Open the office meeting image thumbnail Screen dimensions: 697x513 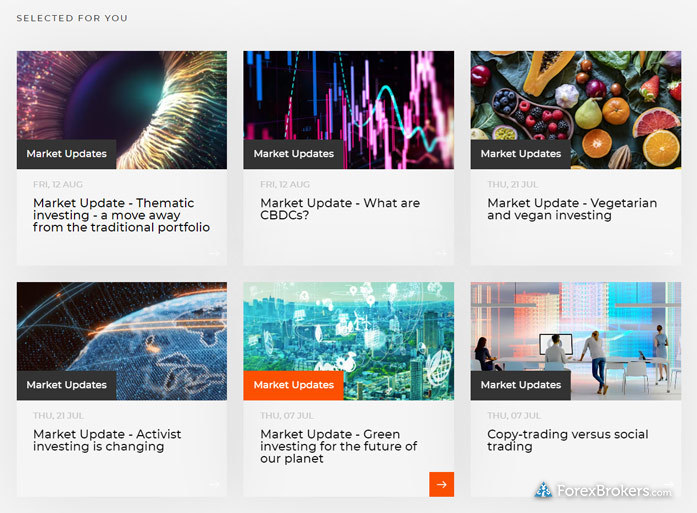point(576,341)
